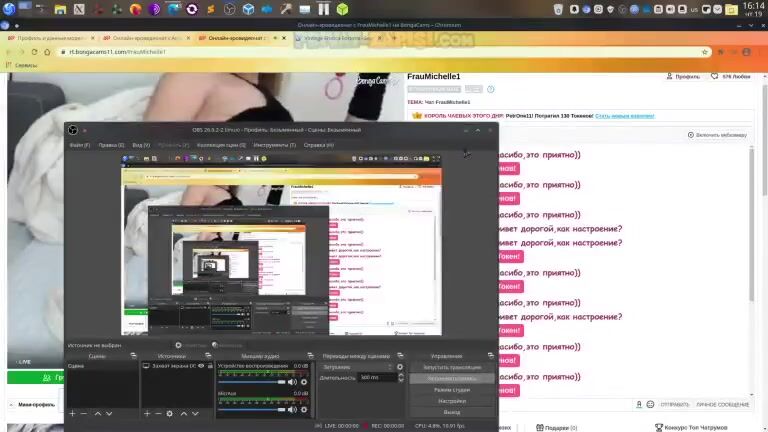This screenshot has width=768, height=432.
Task: Open settings gear for Устройство воспроизведения audio
Action: click(x=303, y=382)
